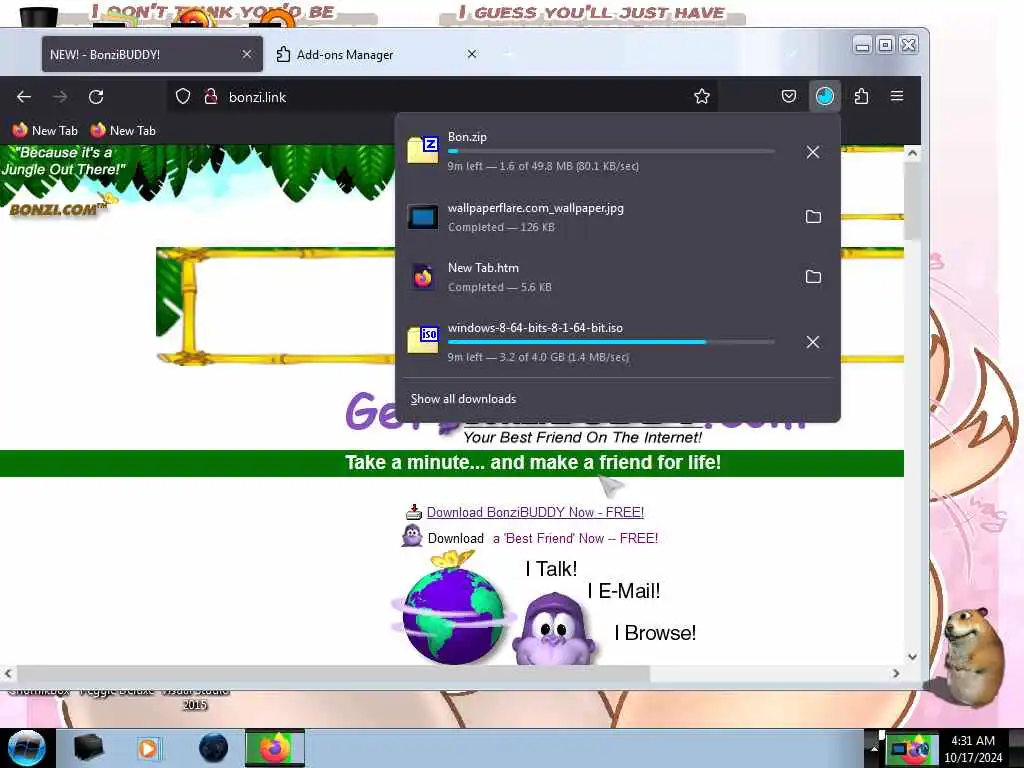Open the dark globe taskbar icon
This screenshot has width=1024, height=768.
[214, 748]
